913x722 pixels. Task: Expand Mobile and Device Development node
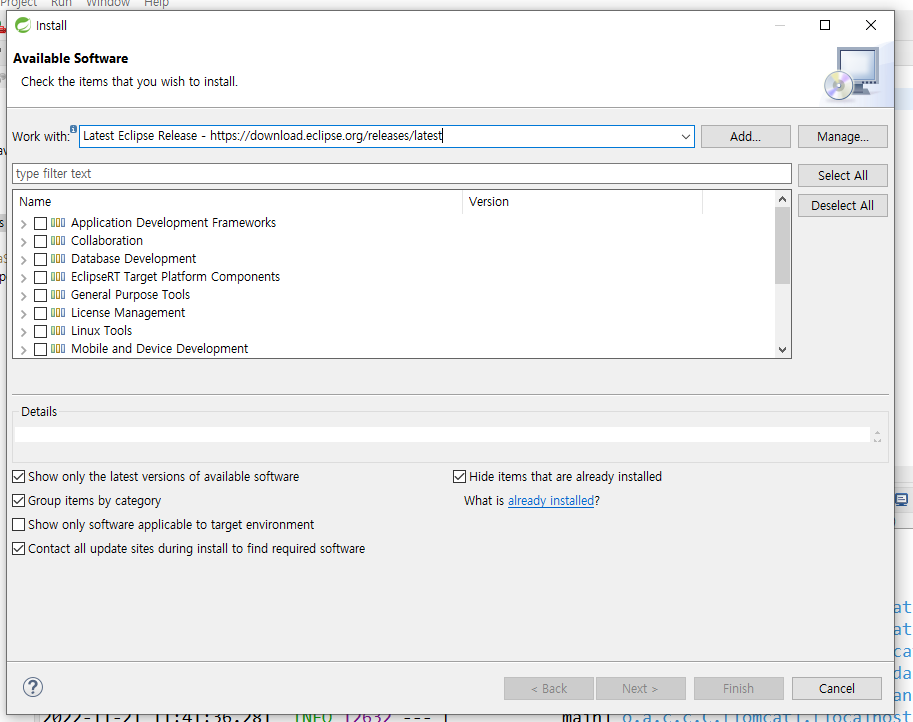click(x=23, y=350)
